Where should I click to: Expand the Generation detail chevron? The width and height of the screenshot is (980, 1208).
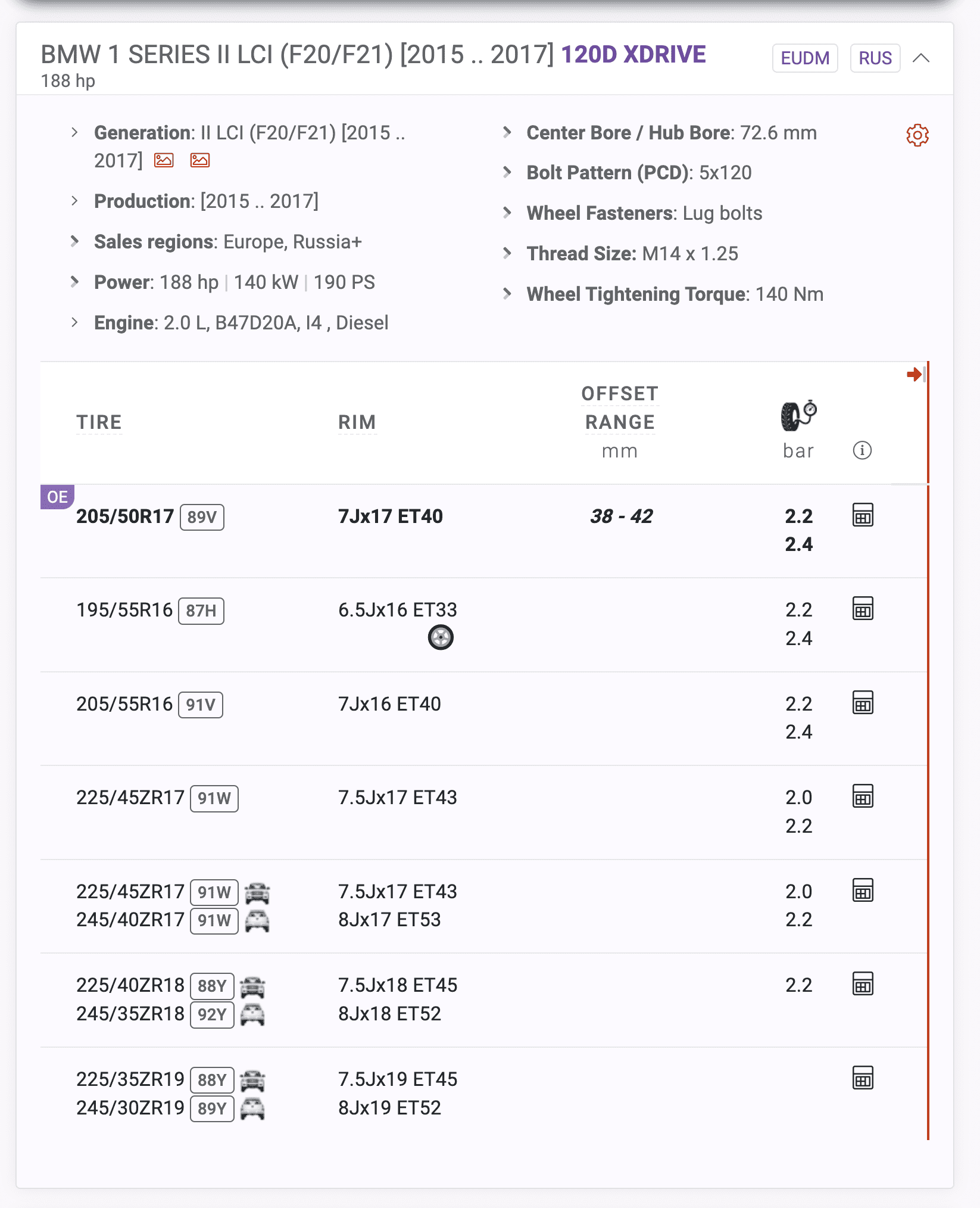74,132
